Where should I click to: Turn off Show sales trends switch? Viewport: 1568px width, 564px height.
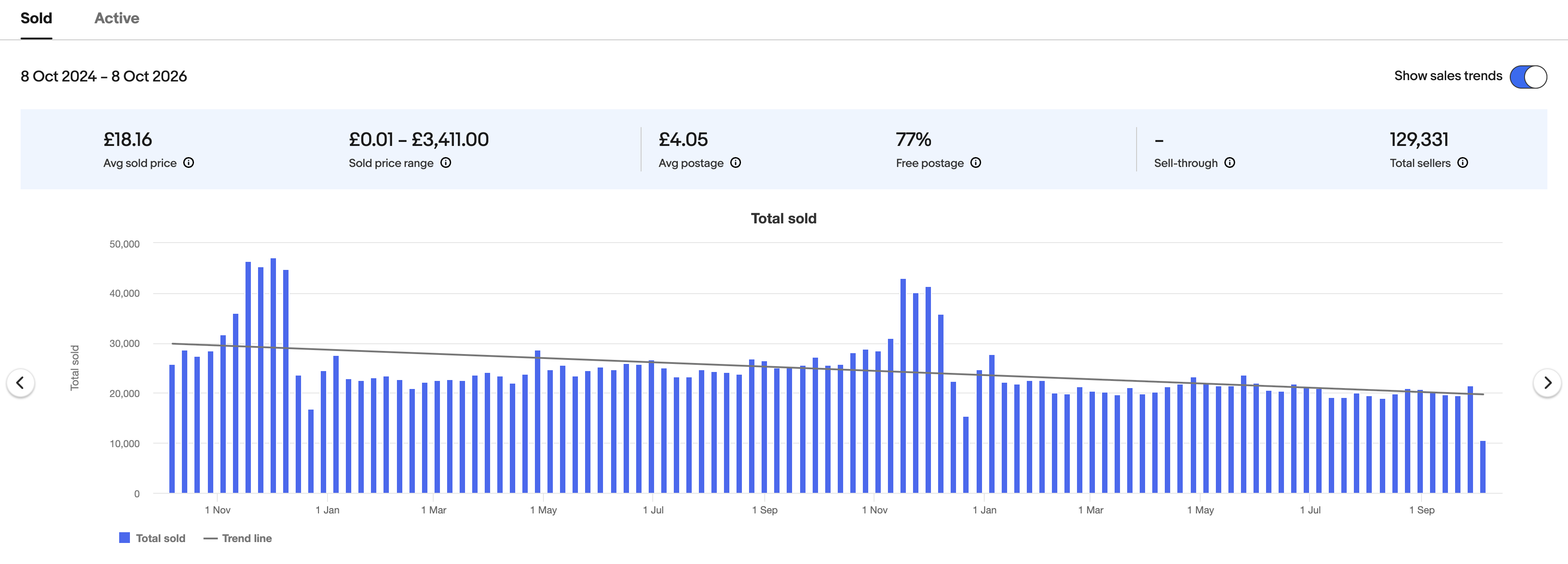tap(1528, 77)
